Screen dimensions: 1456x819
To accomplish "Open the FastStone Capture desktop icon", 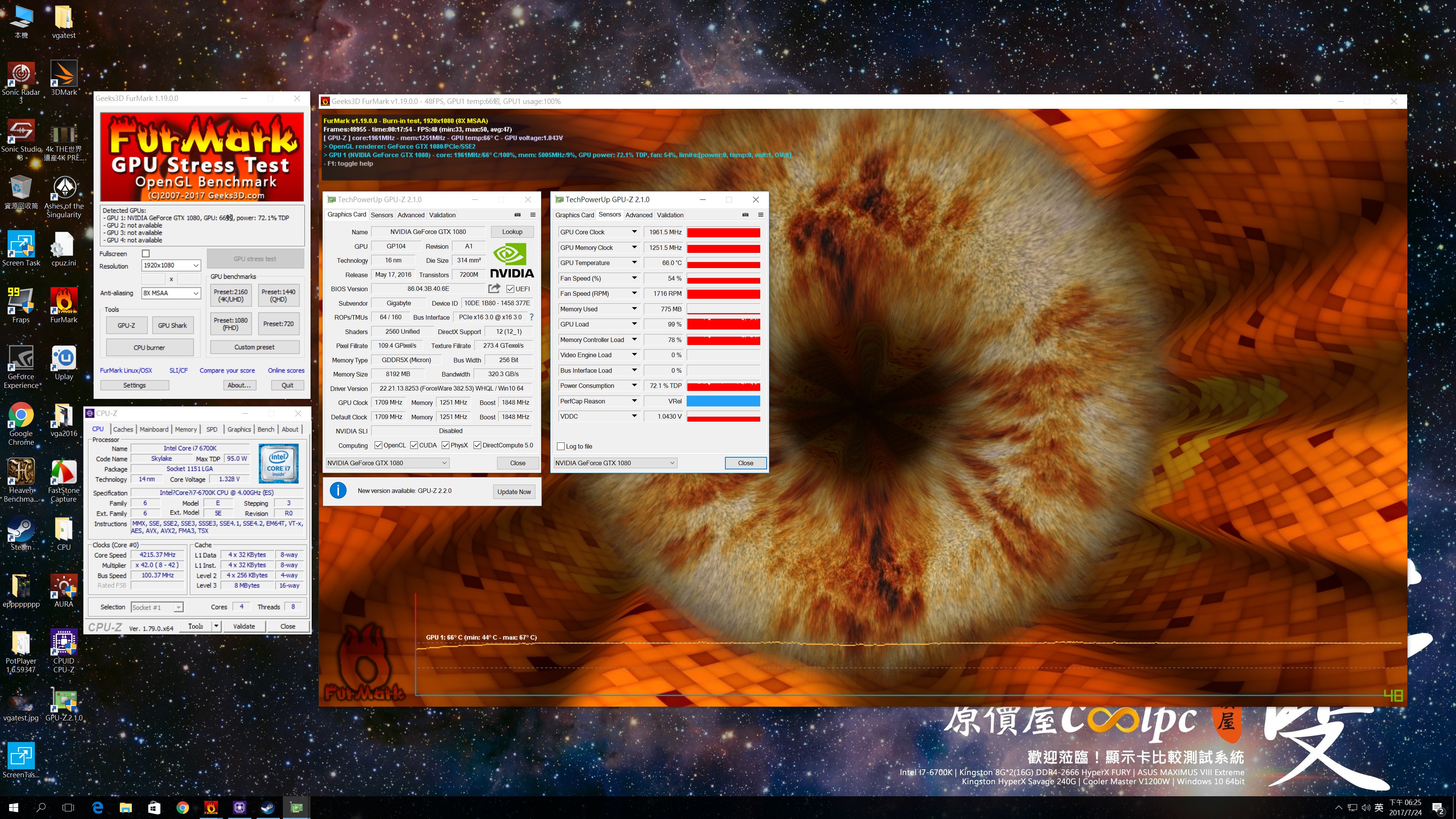I will coord(64,480).
